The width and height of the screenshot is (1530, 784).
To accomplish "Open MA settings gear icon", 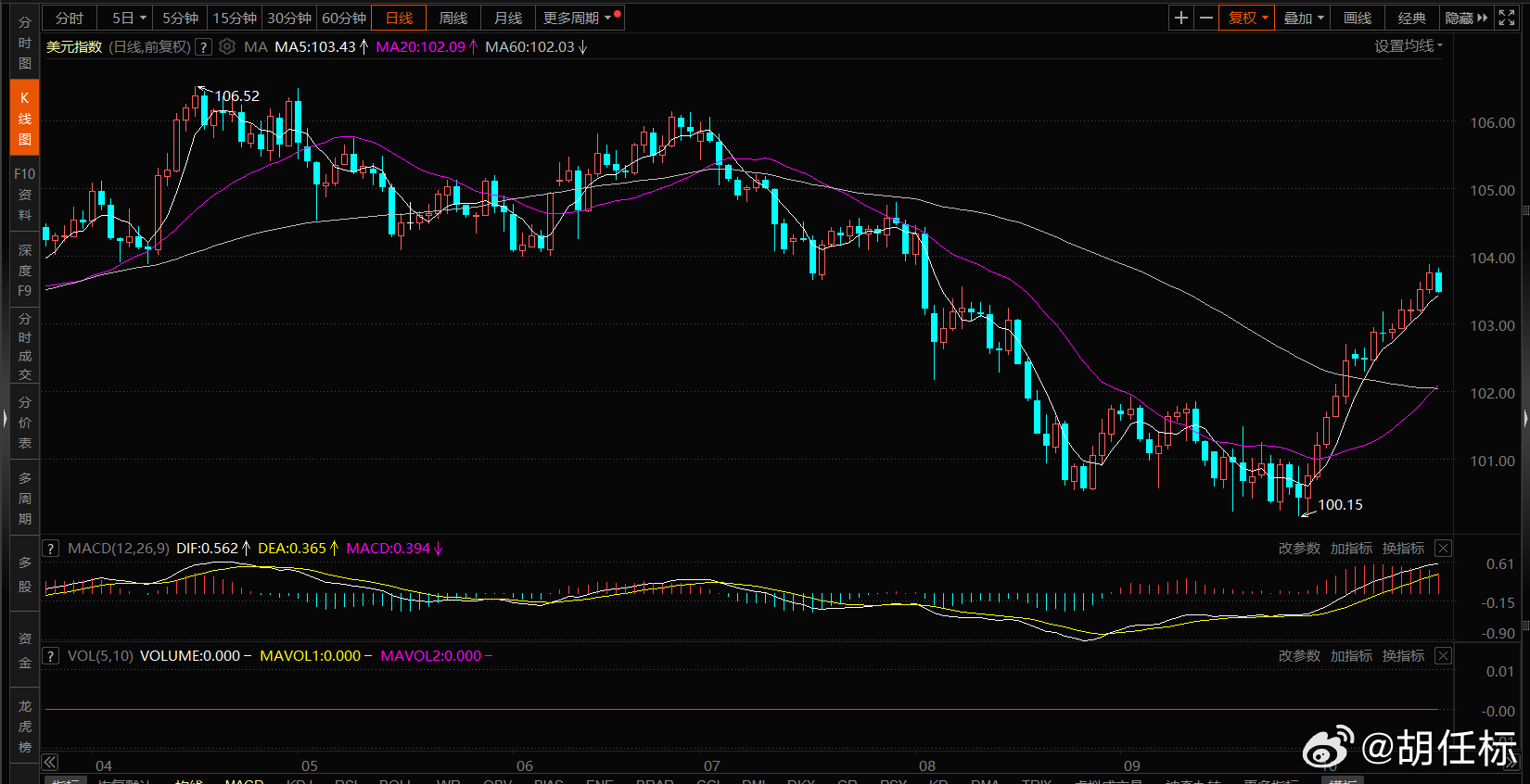I will click(x=227, y=46).
